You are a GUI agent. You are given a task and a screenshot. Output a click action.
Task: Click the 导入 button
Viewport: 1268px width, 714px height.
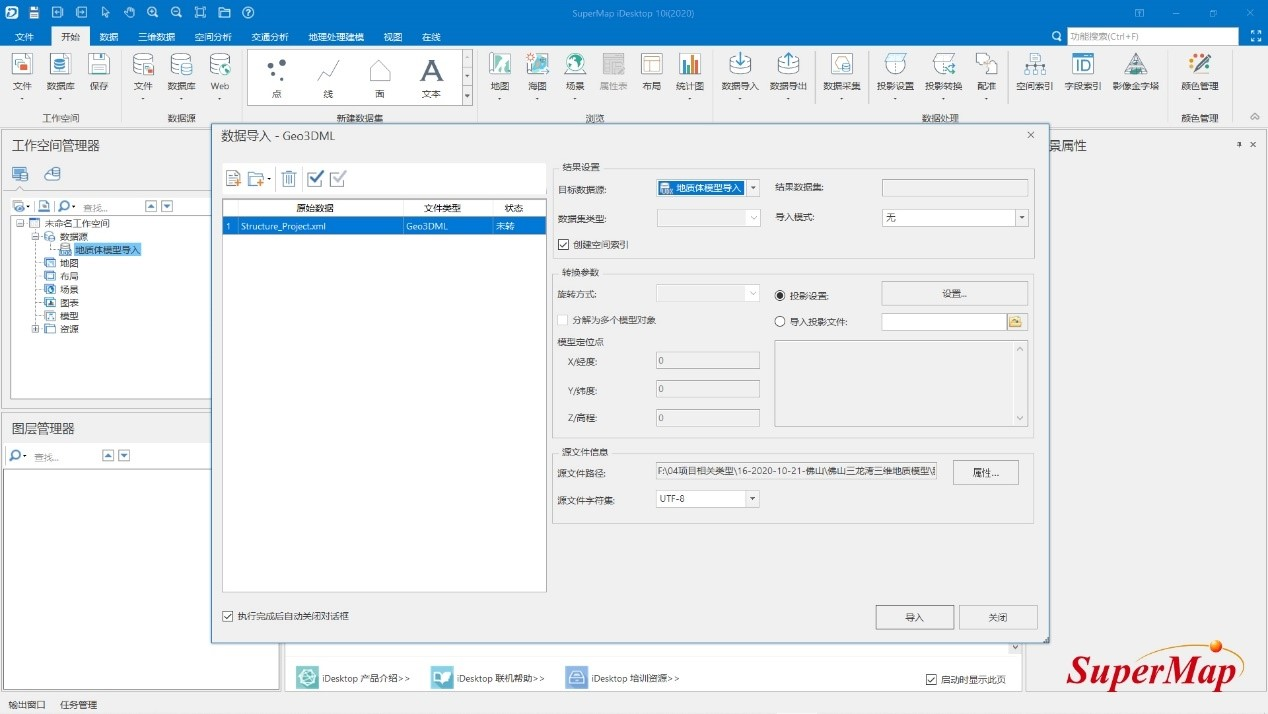coord(914,618)
